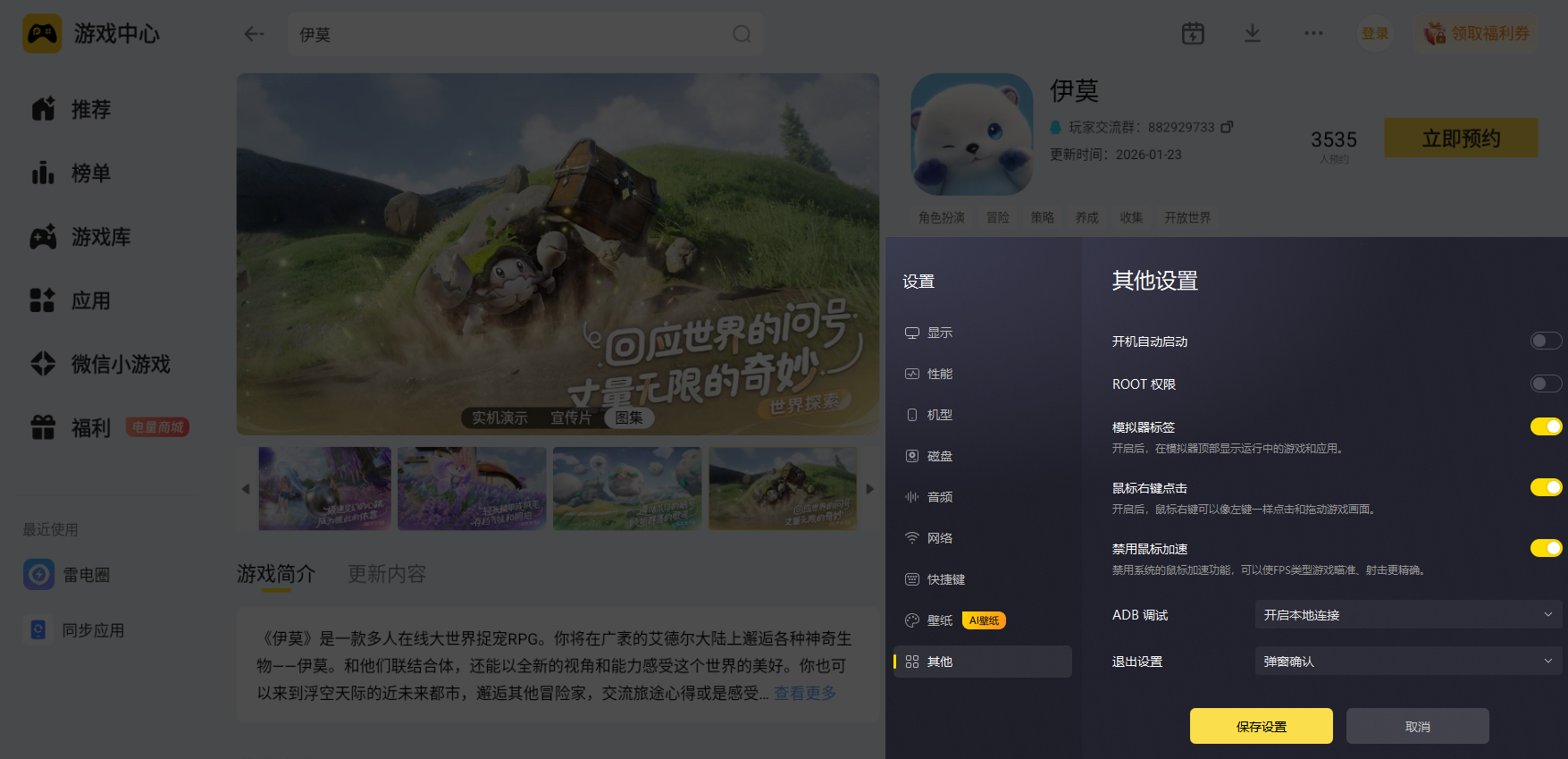
Task: Click the 开放世界 genre tag
Action: pyautogui.click(x=1187, y=217)
